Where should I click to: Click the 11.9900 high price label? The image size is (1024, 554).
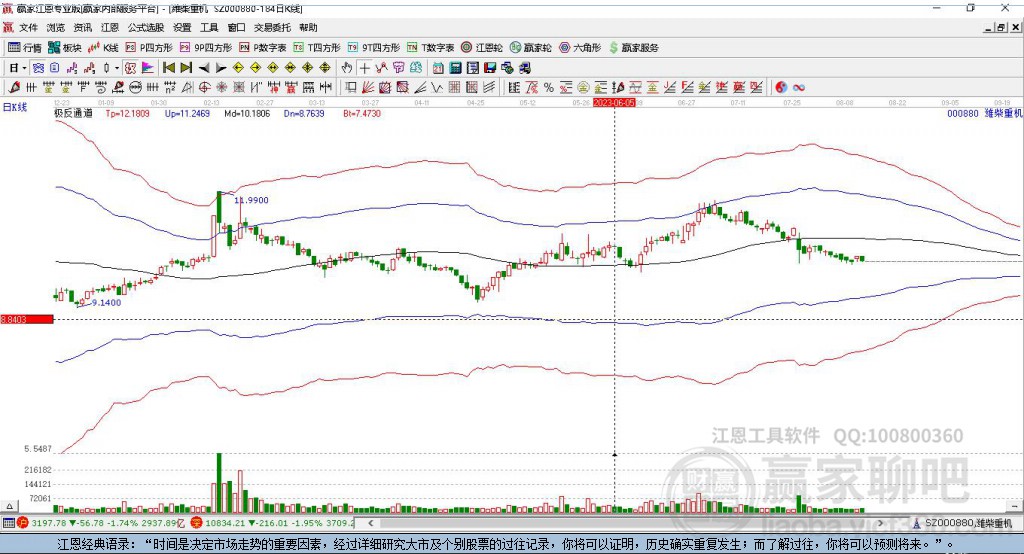(251, 200)
